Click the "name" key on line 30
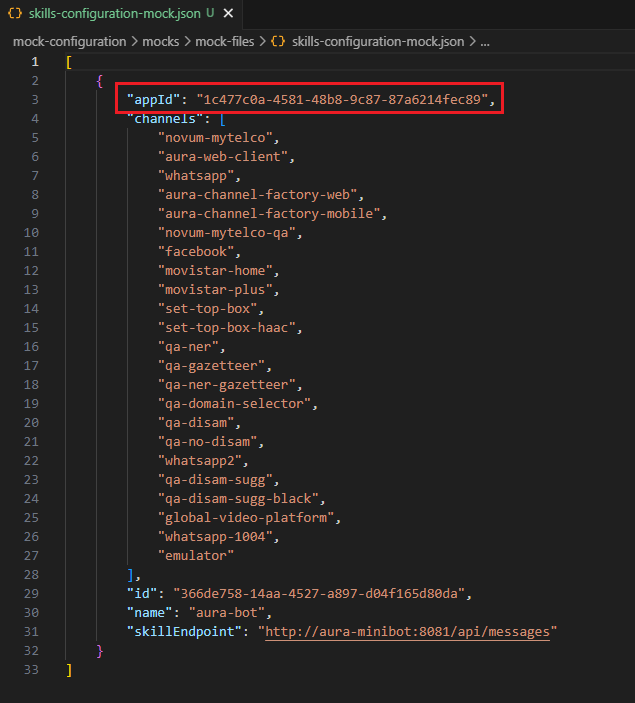The width and height of the screenshot is (635, 703). [x=150, y=613]
